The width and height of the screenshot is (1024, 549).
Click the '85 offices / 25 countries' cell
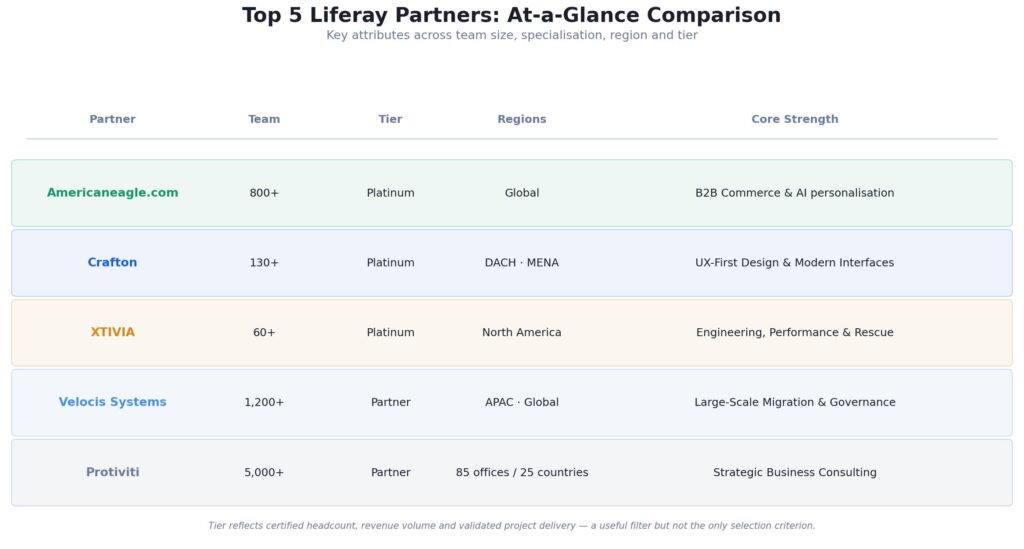pyautogui.click(x=522, y=472)
